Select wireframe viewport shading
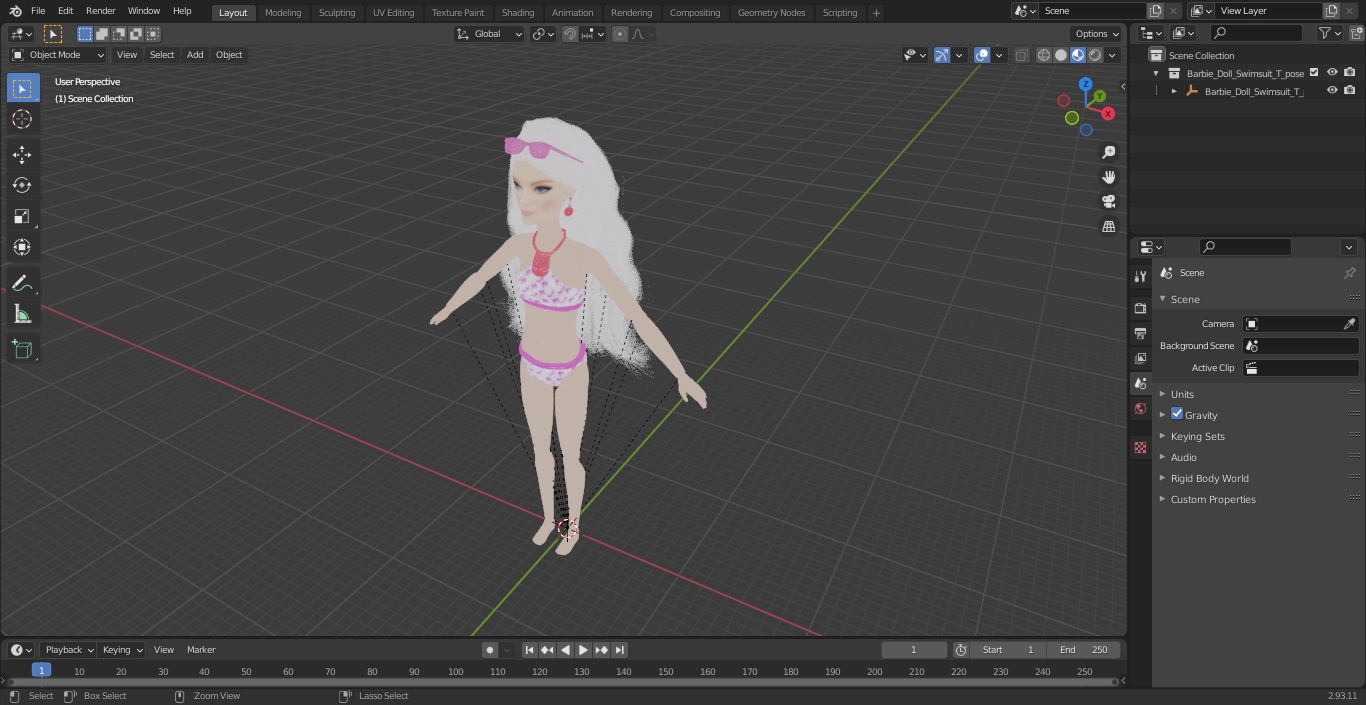 pyautogui.click(x=1043, y=55)
